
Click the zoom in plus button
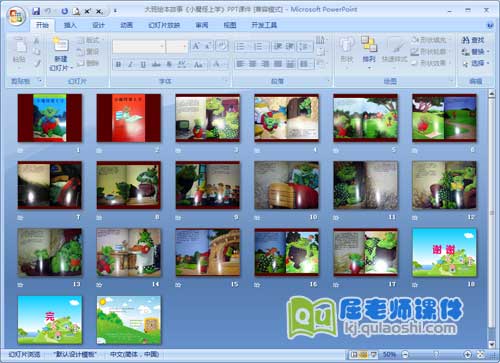point(468,355)
